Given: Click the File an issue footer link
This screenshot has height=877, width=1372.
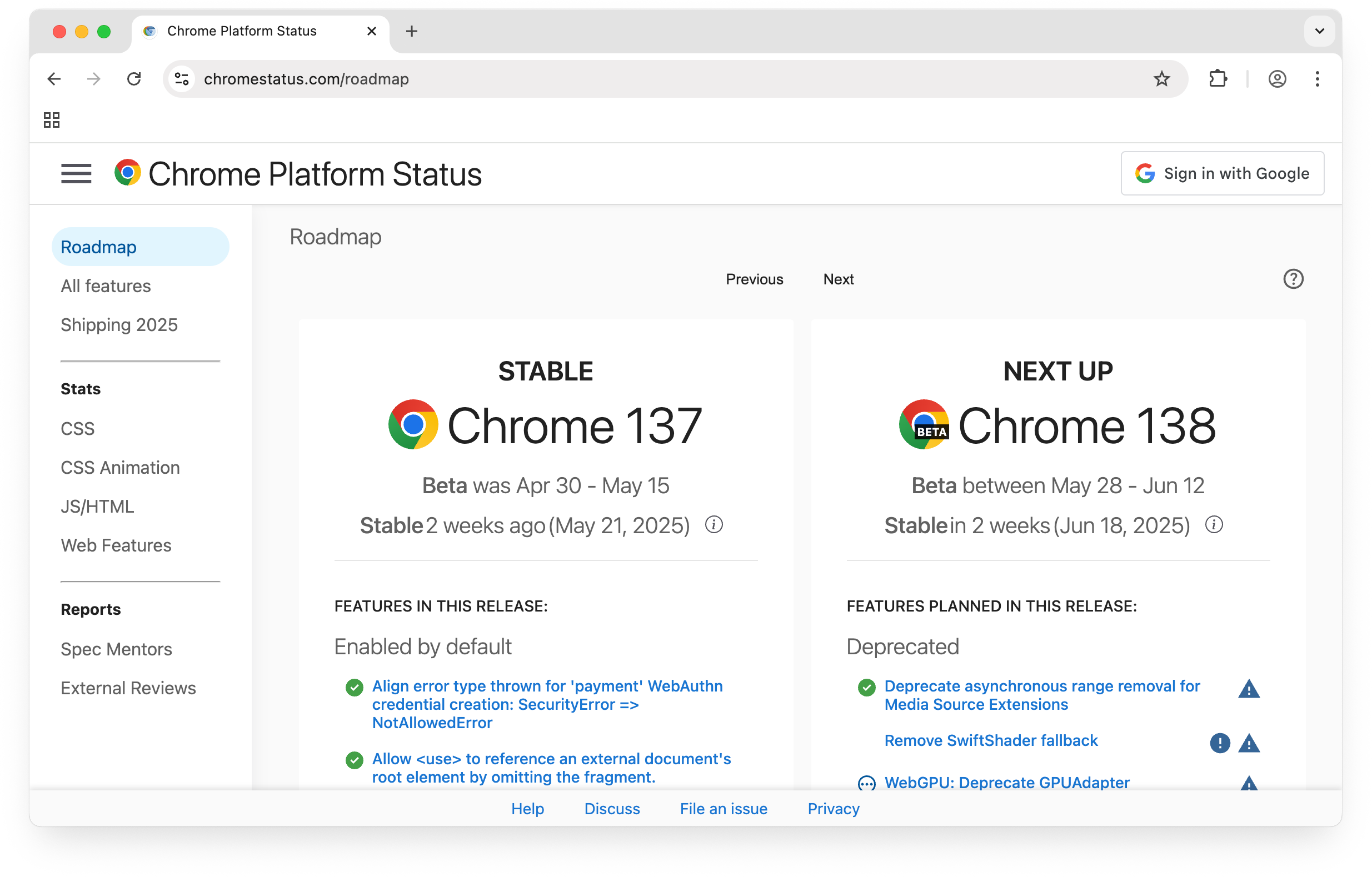Looking at the screenshot, I should pos(724,809).
